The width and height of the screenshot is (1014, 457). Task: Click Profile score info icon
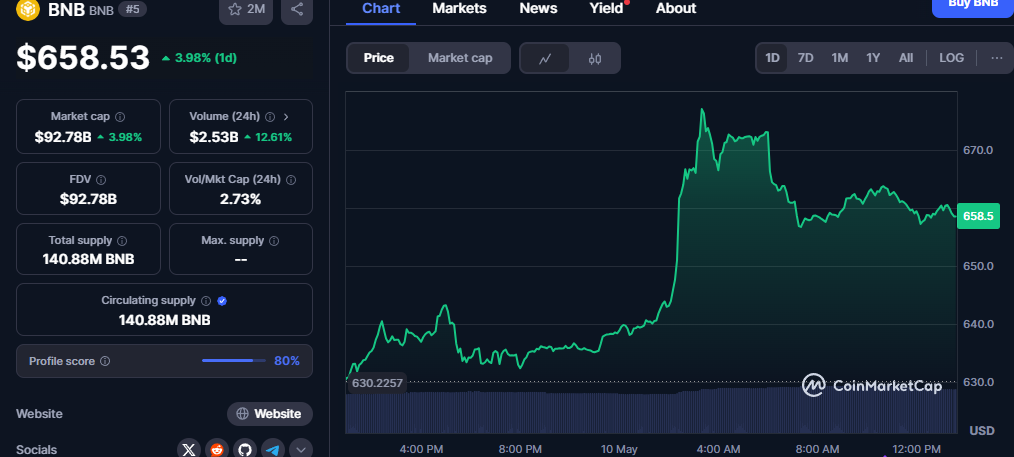coord(105,361)
